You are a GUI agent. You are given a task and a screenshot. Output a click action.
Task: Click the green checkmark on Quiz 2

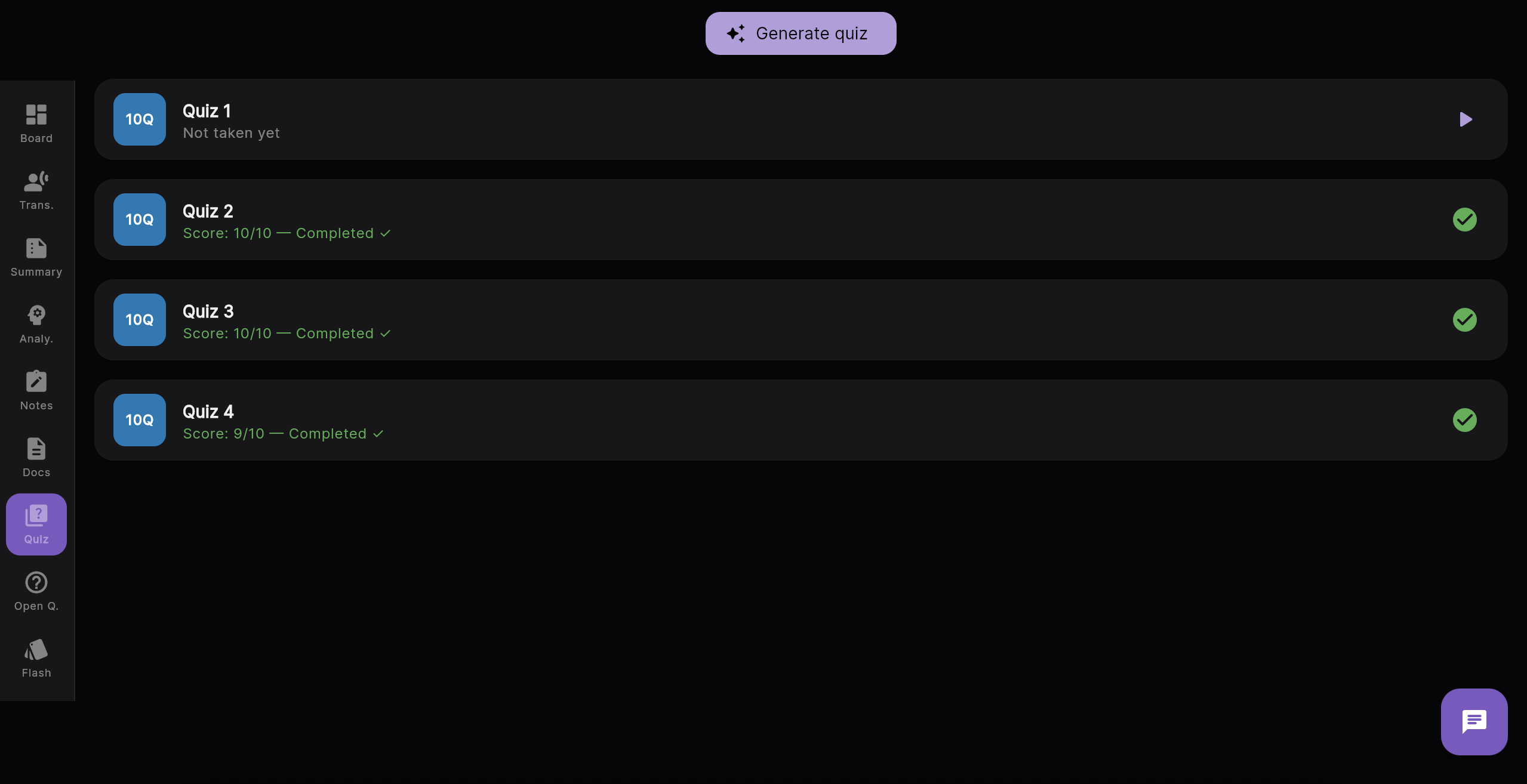[x=1464, y=220]
